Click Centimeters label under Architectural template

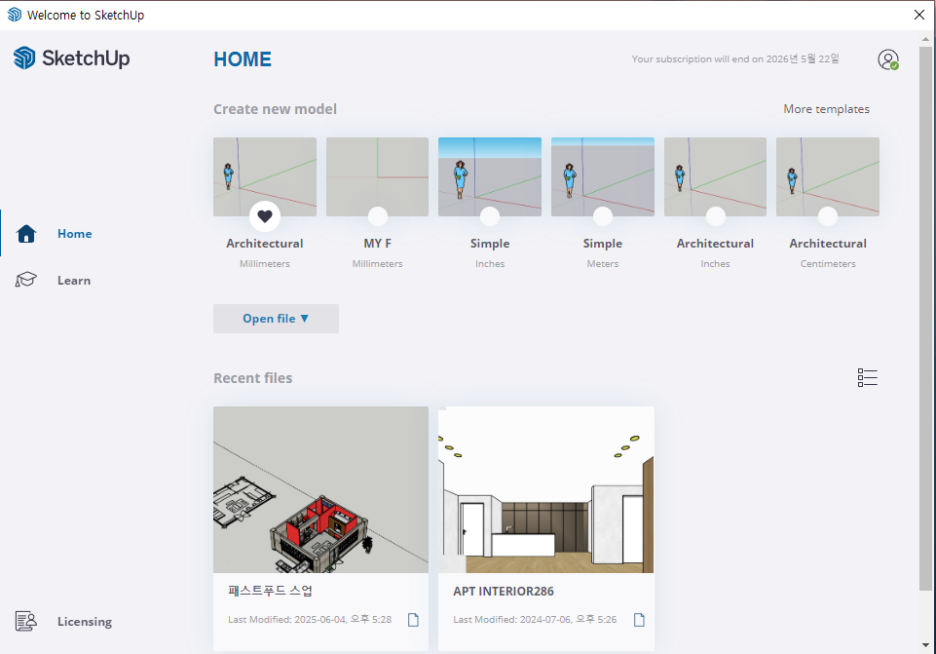coord(827,263)
